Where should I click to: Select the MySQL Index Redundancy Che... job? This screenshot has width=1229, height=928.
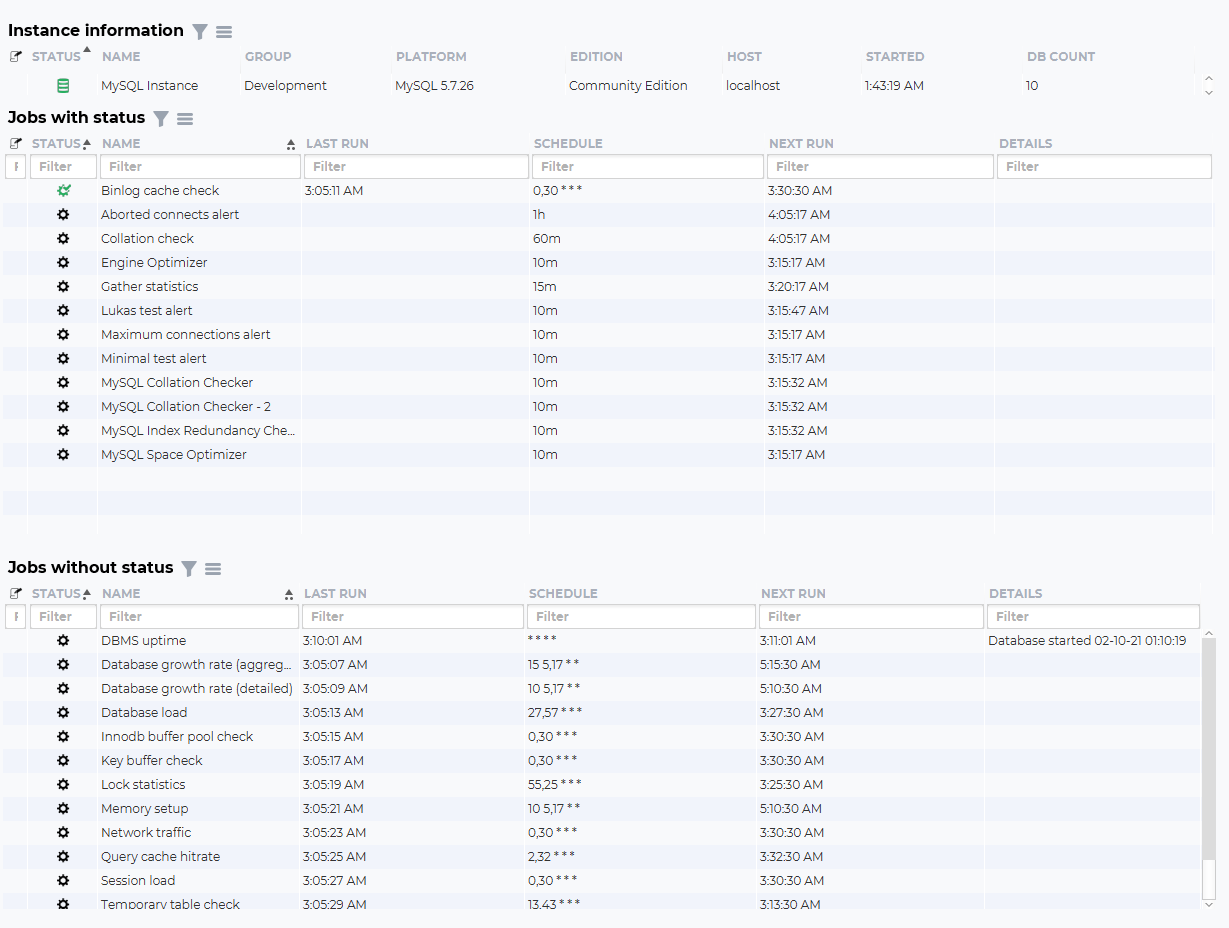pyautogui.click(x=198, y=430)
